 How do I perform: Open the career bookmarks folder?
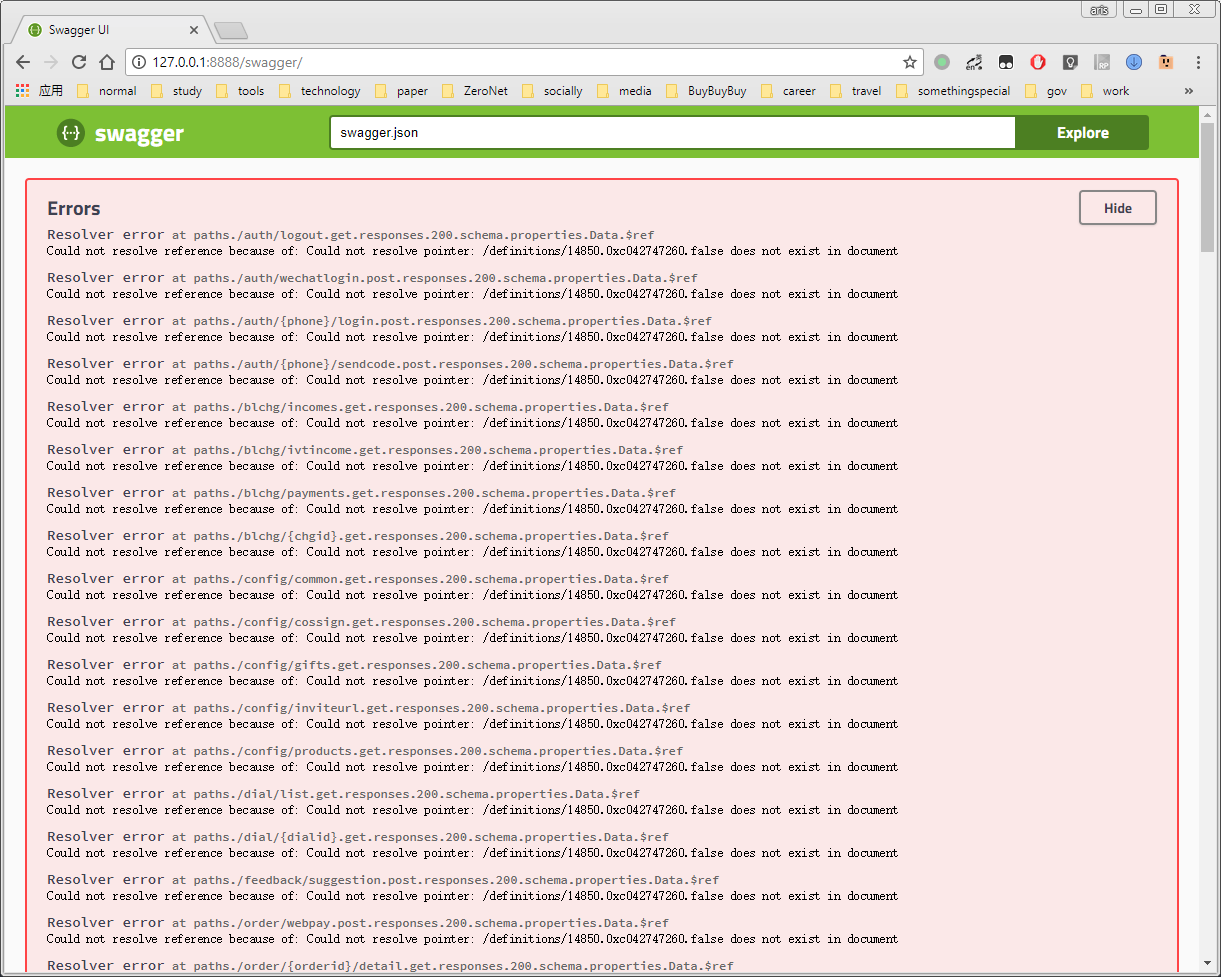click(x=789, y=91)
